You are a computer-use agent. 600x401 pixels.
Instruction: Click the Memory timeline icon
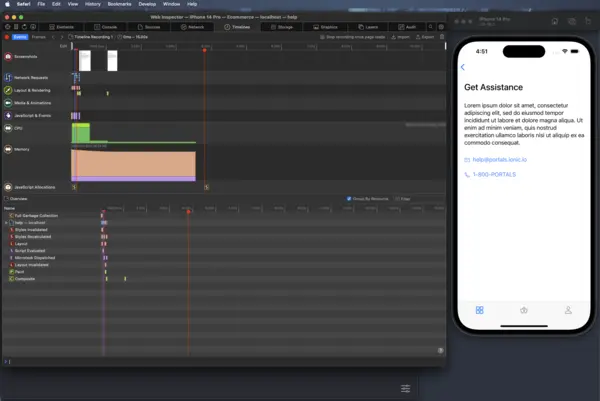click(6, 150)
